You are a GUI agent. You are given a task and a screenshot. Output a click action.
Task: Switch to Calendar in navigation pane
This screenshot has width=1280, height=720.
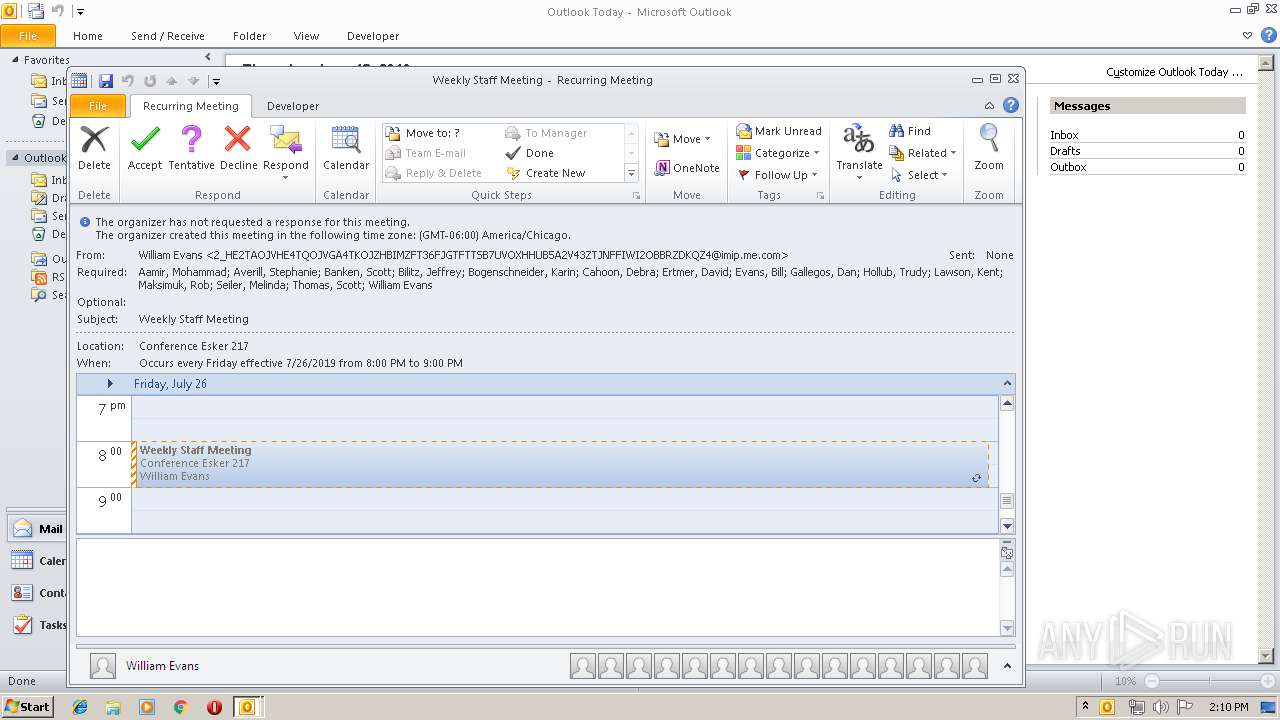38,561
